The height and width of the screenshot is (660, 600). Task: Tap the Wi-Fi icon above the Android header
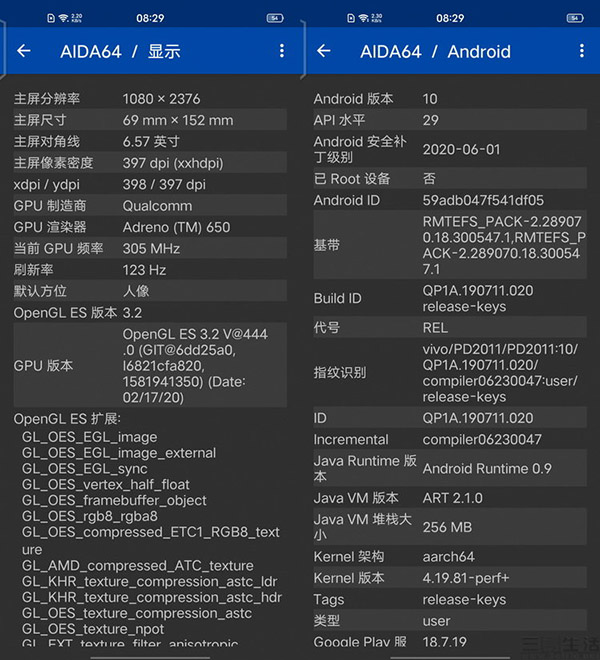click(x=362, y=18)
